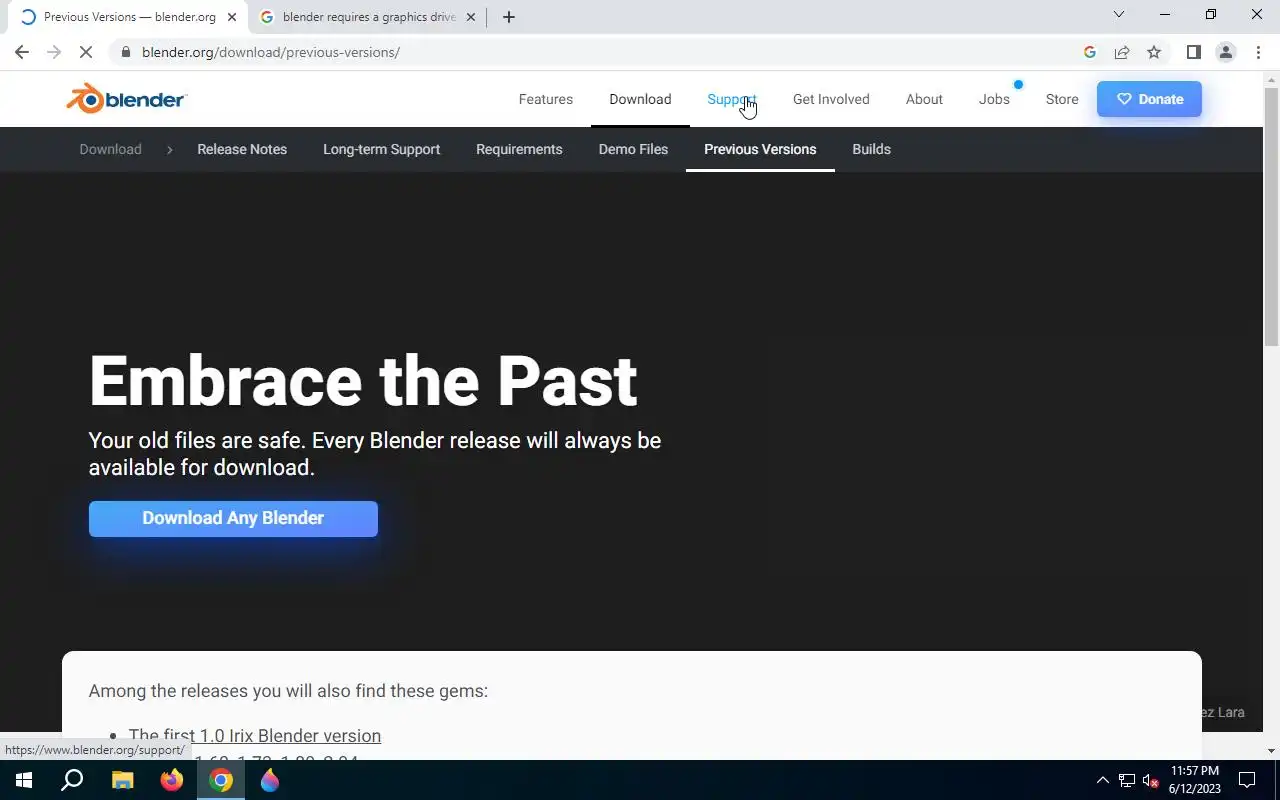View site information lock icon
The height and width of the screenshot is (800, 1280).
[x=126, y=52]
